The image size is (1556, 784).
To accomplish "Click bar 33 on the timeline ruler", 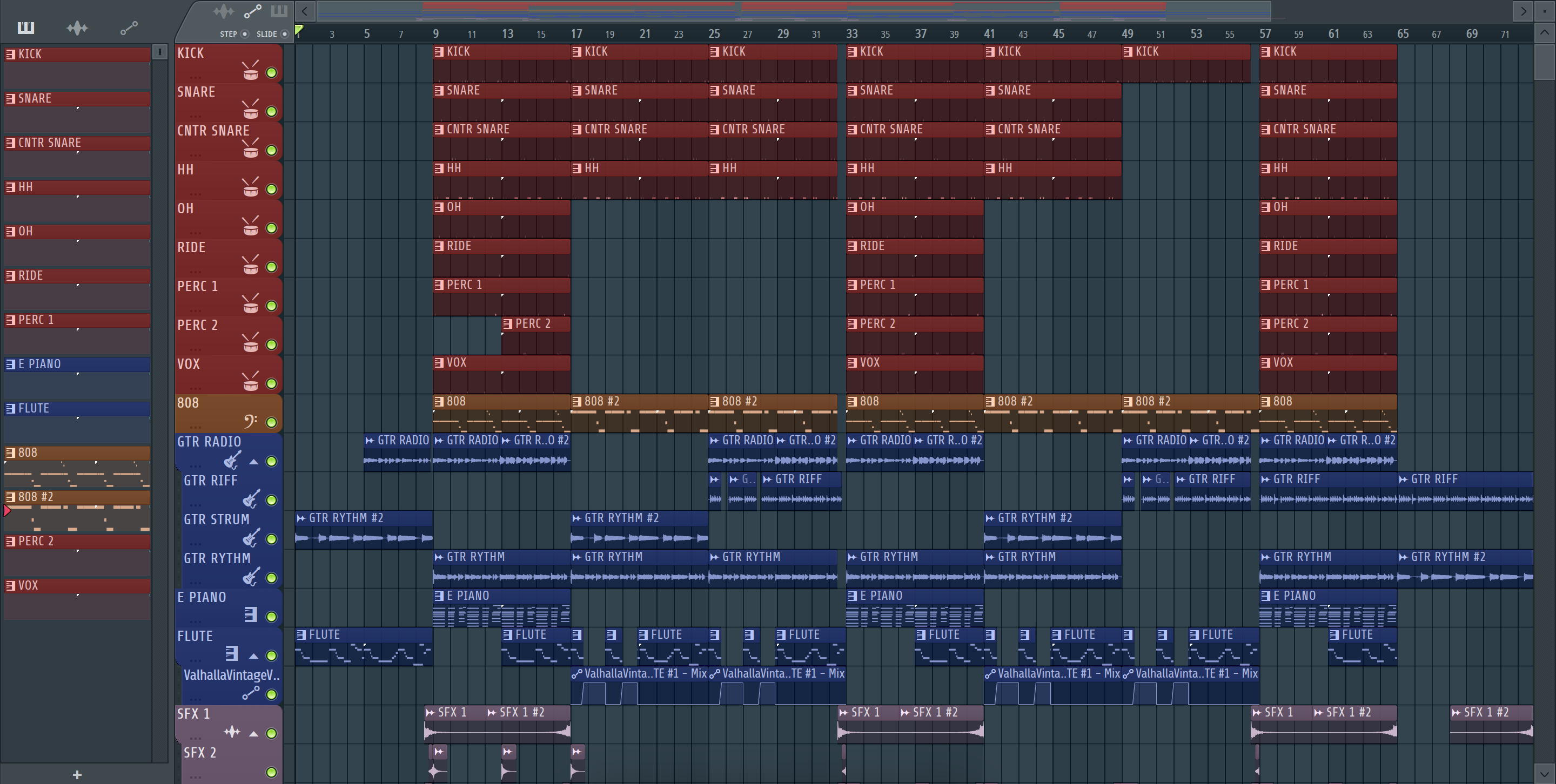I will click(851, 34).
